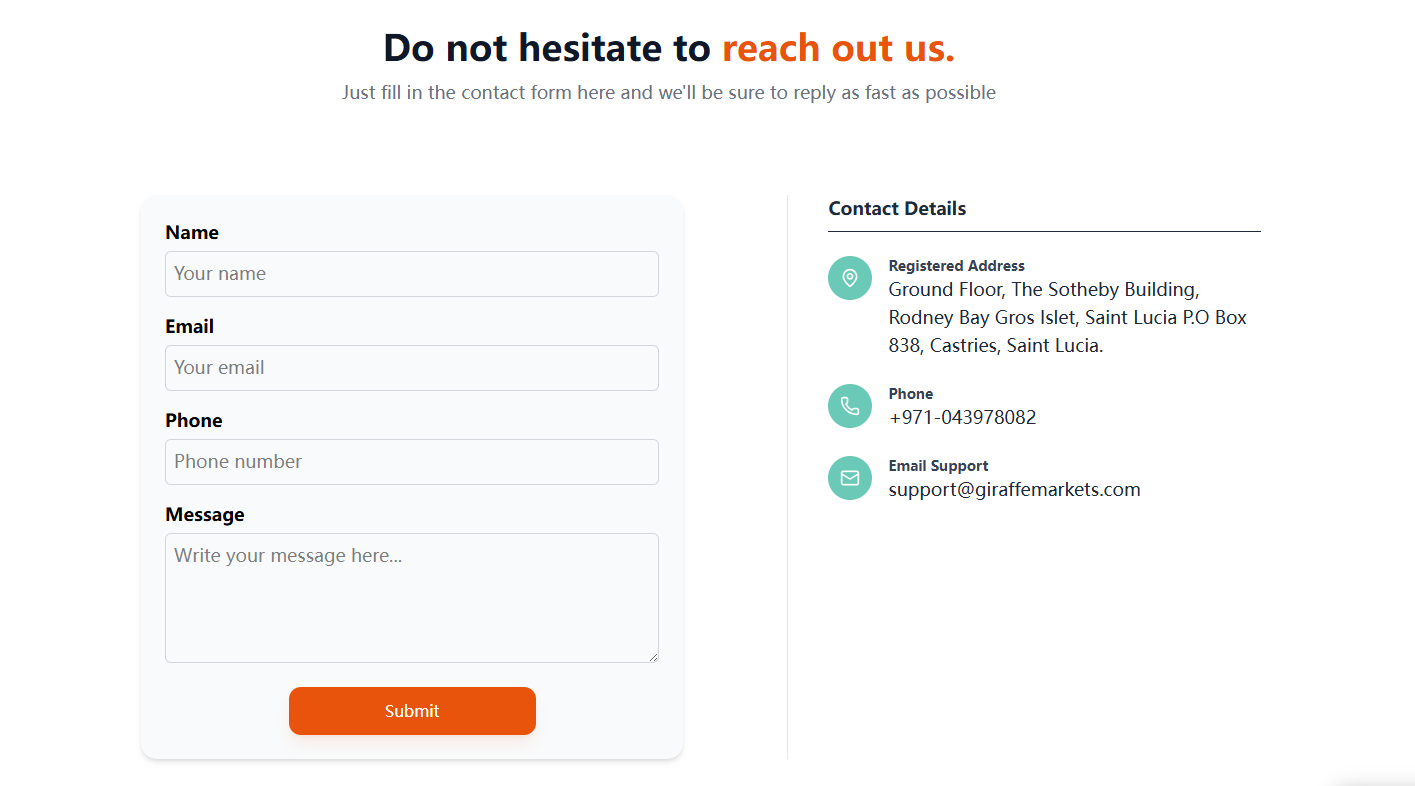Click the Phone label in the form
This screenshot has width=1415, height=786.
(x=193, y=421)
